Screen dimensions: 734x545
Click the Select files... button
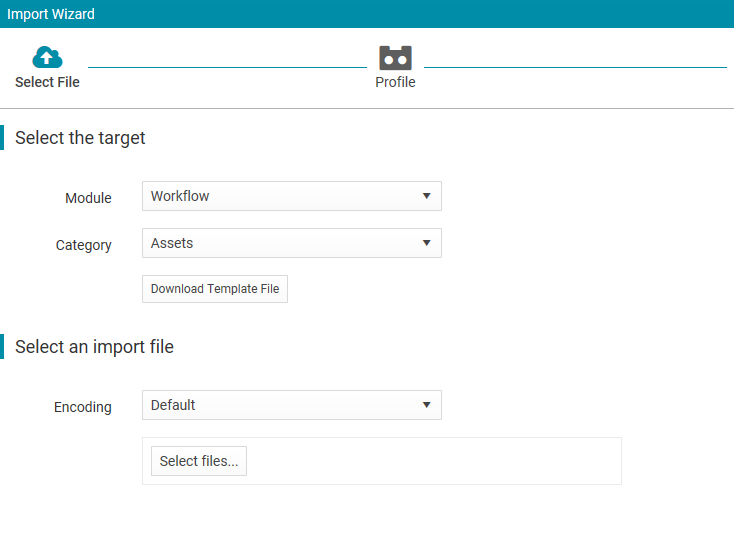tap(199, 461)
